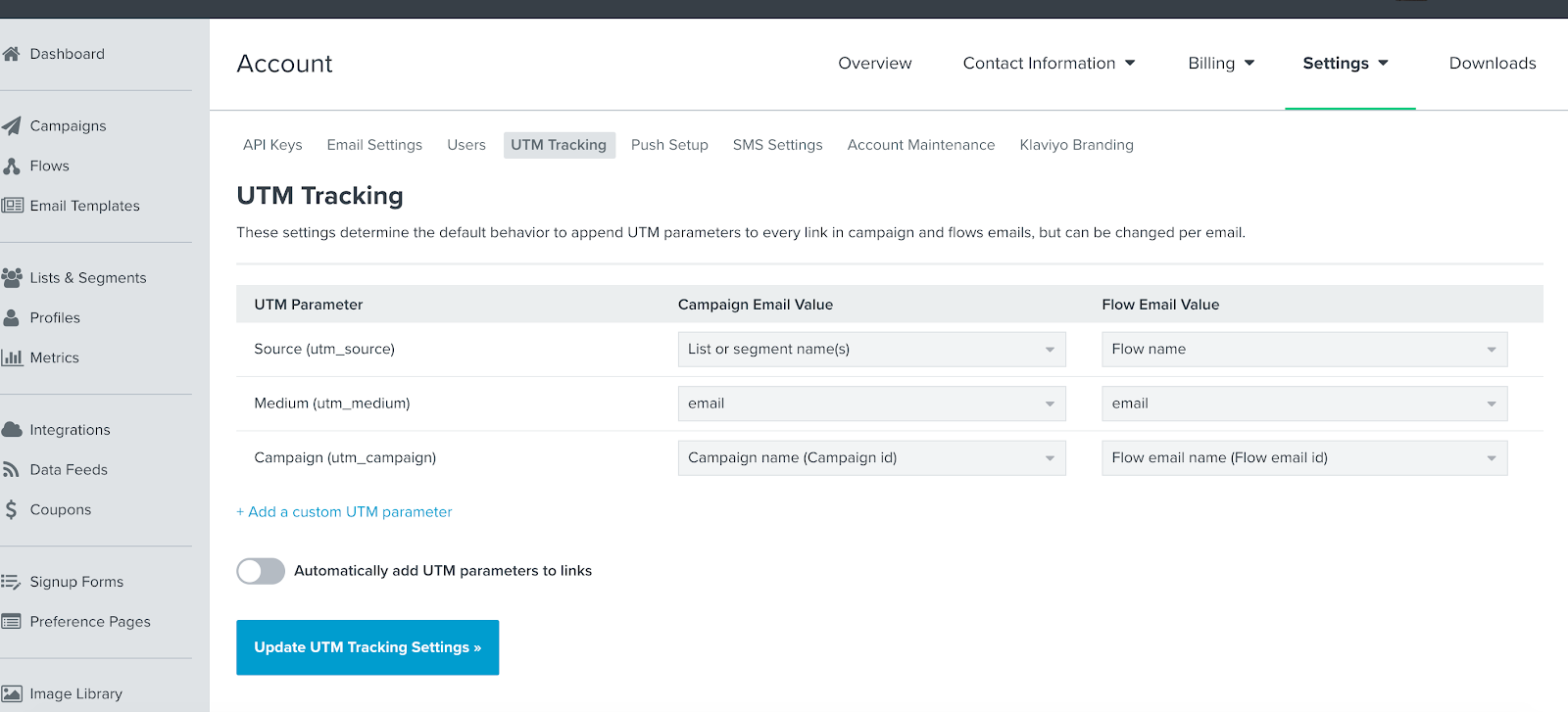This screenshot has width=1568, height=712.
Task: Click the Lists & Segments people icon
Action: click(x=12, y=278)
